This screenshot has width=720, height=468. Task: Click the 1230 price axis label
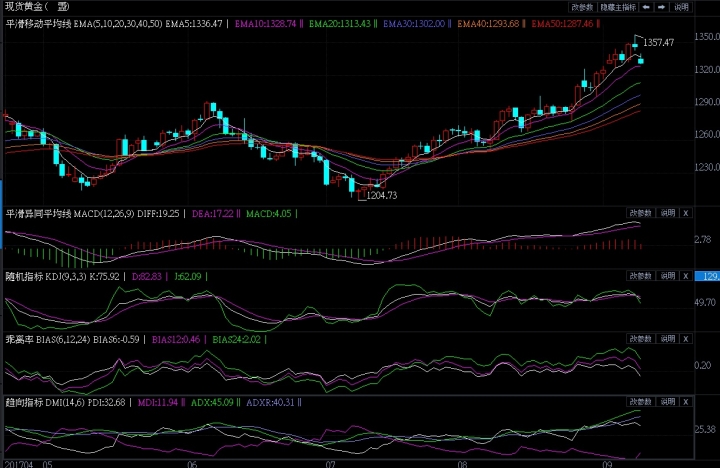pos(707,167)
